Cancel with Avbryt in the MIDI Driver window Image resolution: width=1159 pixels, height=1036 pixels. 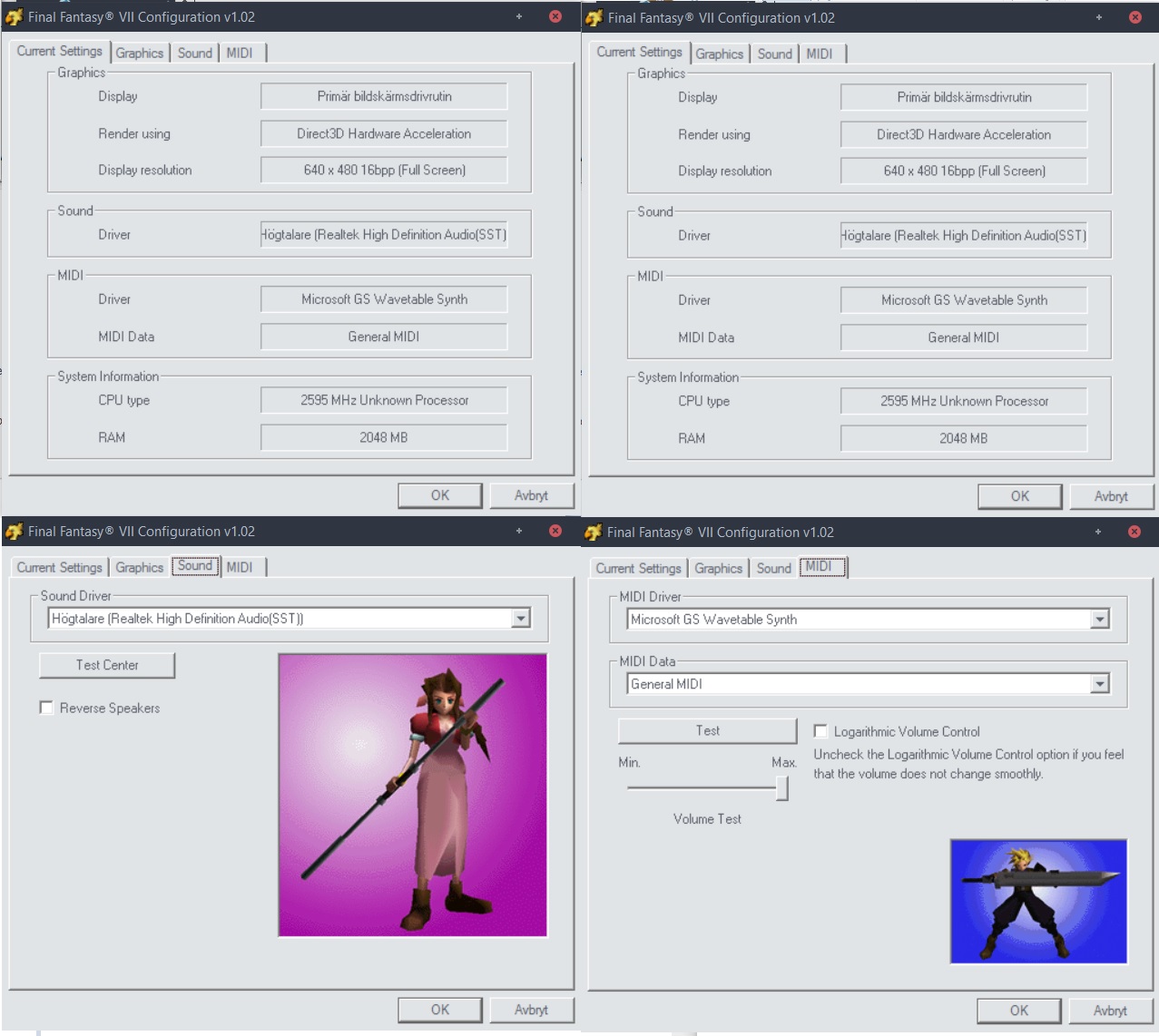(x=1110, y=1011)
